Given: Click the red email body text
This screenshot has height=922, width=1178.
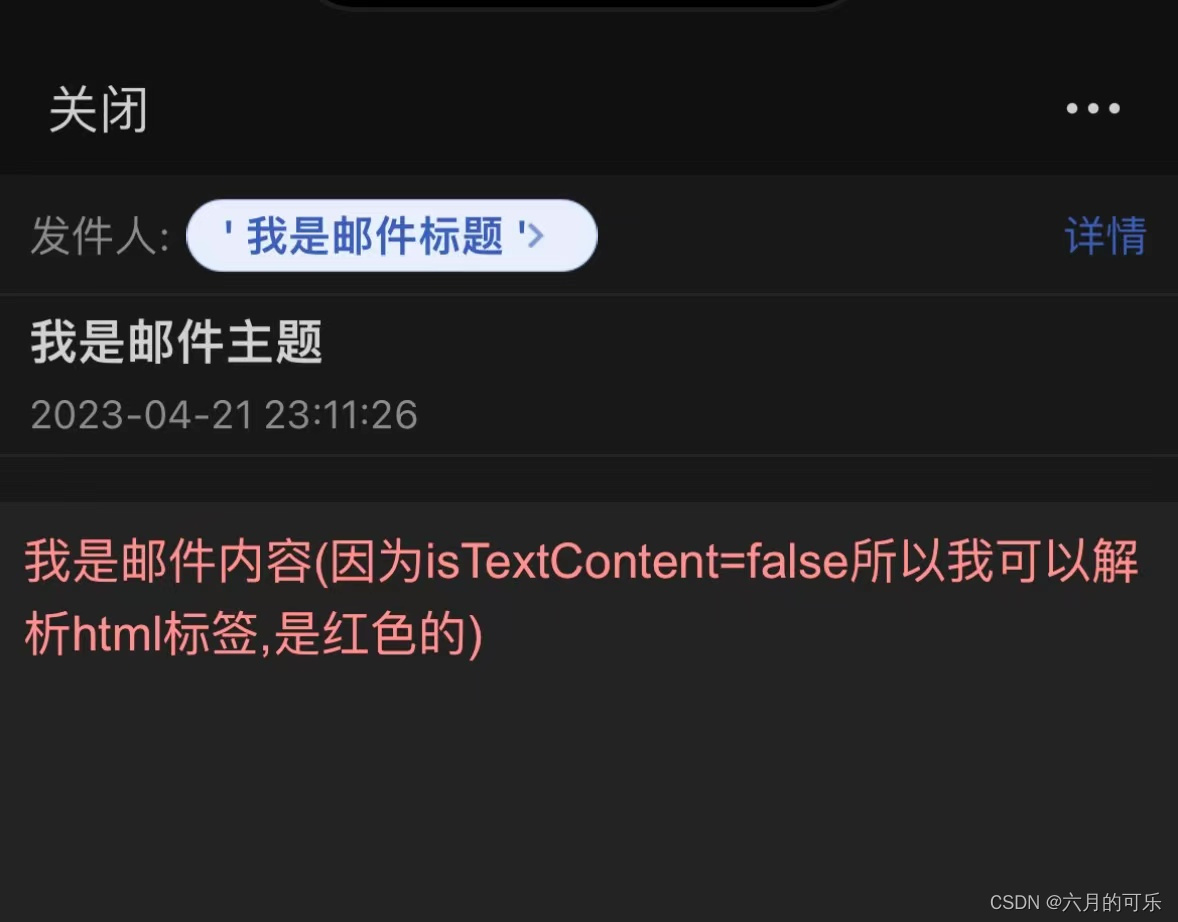Looking at the screenshot, I should [x=581, y=597].
